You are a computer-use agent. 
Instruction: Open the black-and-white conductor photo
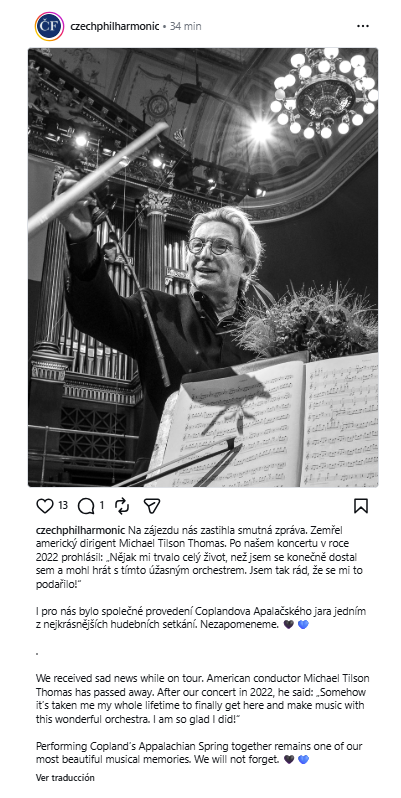click(203, 267)
